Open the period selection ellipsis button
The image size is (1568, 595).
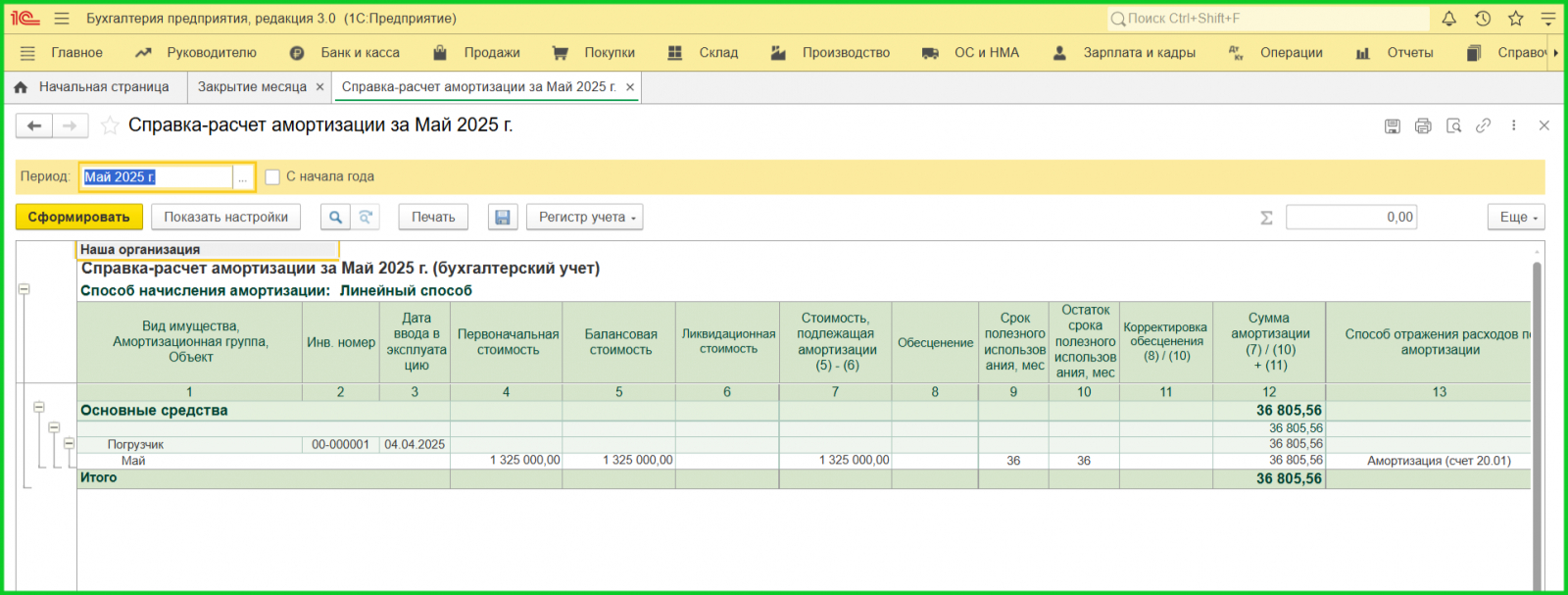click(x=243, y=177)
